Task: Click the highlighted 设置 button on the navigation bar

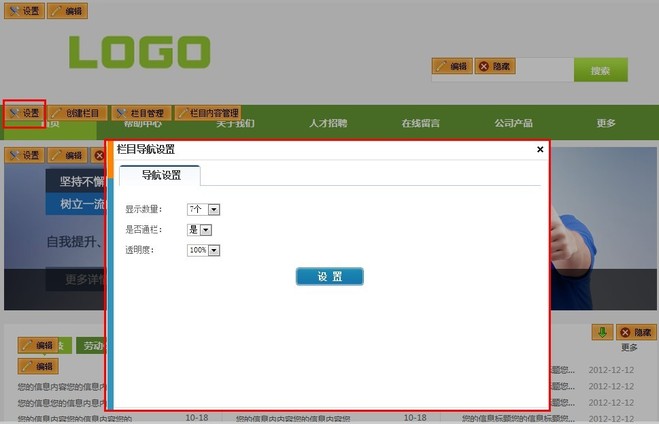Action: pyautogui.click(x=24, y=113)
